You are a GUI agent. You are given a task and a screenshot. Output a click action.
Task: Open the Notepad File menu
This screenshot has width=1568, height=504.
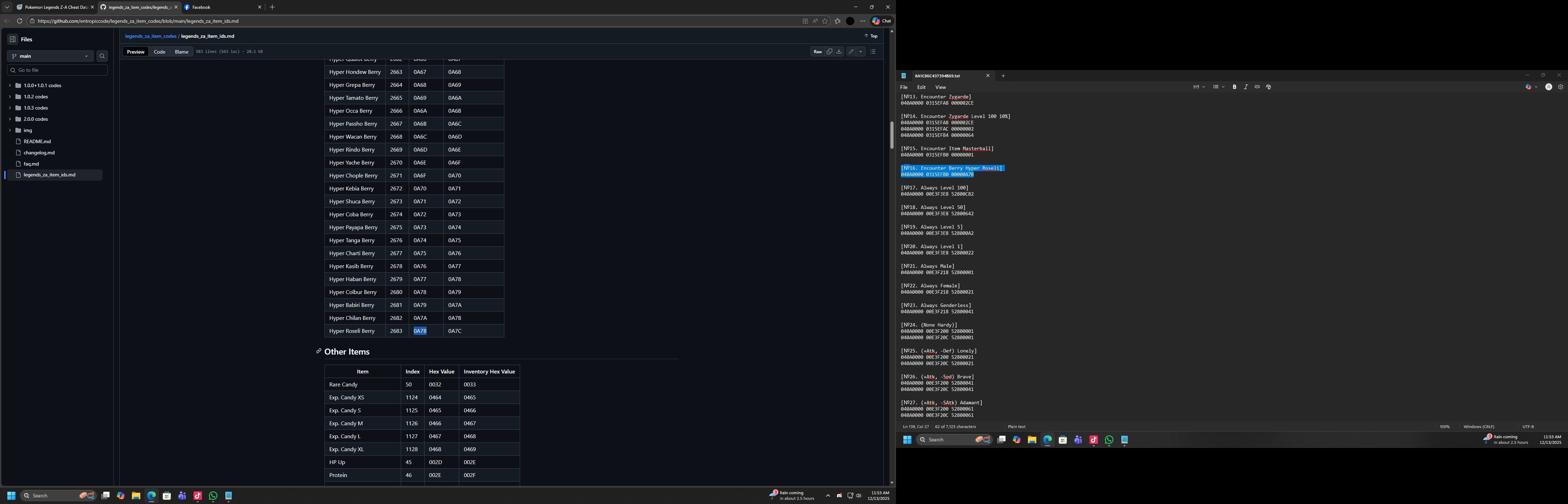(x=904, y=87)
